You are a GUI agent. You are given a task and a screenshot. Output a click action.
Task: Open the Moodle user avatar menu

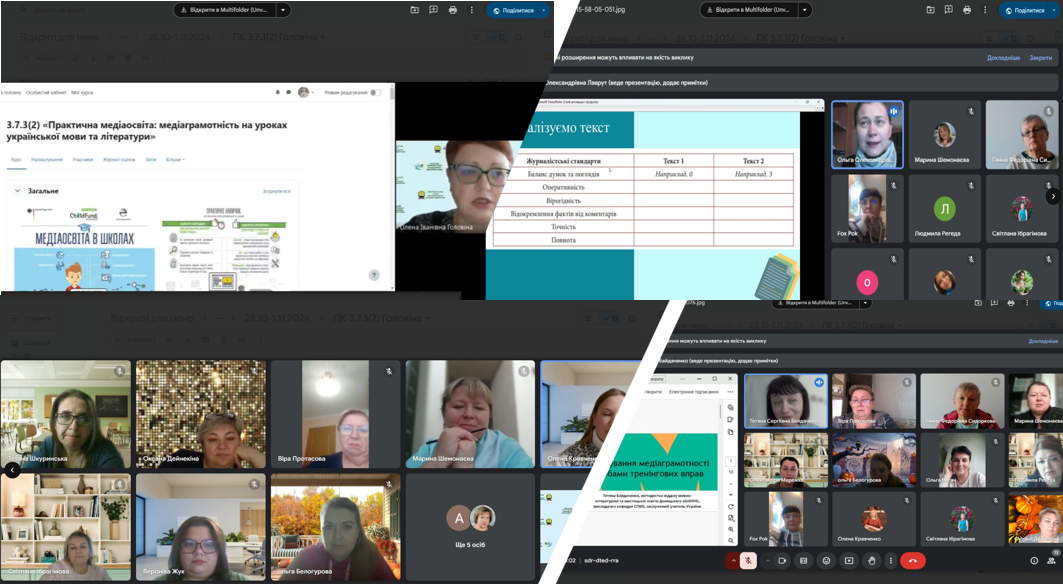click(x=304, y=92)
